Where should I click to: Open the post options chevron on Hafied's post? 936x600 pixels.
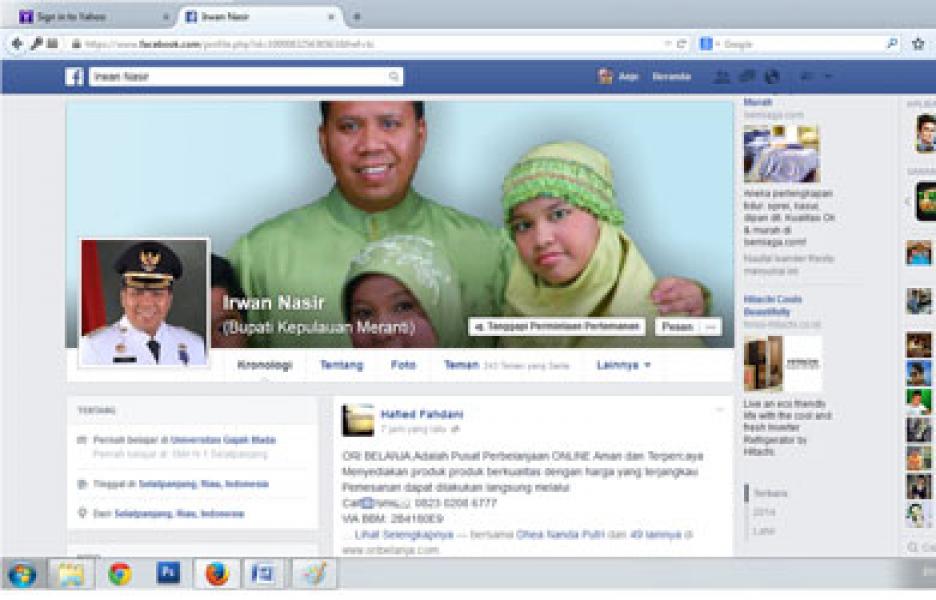(x=719, y=410)
